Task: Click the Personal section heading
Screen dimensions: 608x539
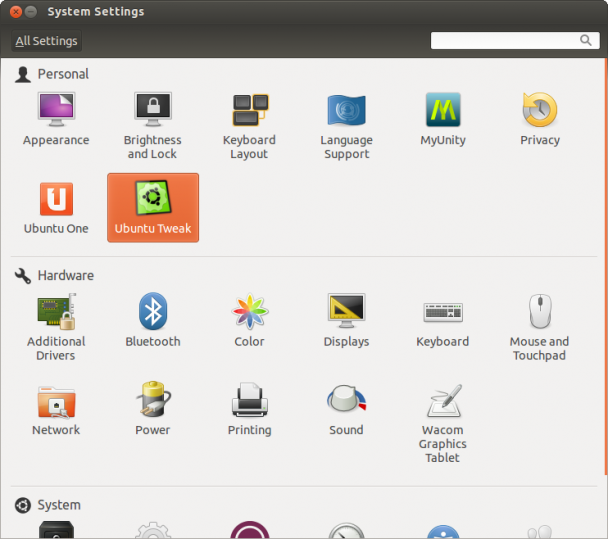Action: [63, 74]
